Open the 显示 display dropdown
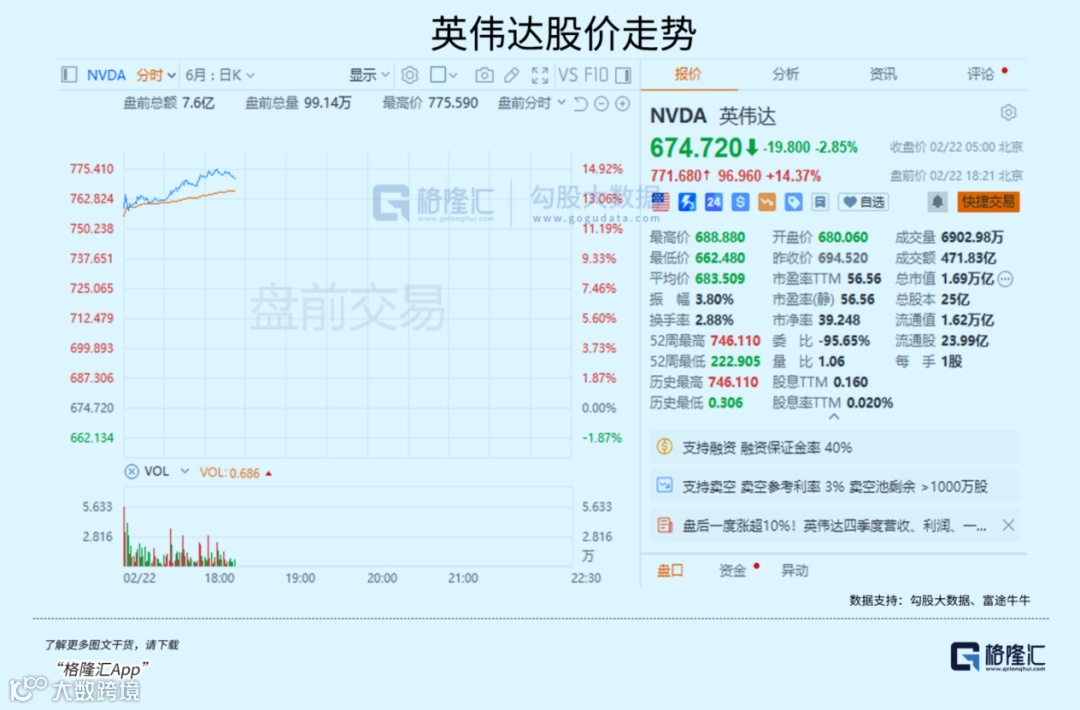This screenshot has width=1080, height=710. point(369,74)
